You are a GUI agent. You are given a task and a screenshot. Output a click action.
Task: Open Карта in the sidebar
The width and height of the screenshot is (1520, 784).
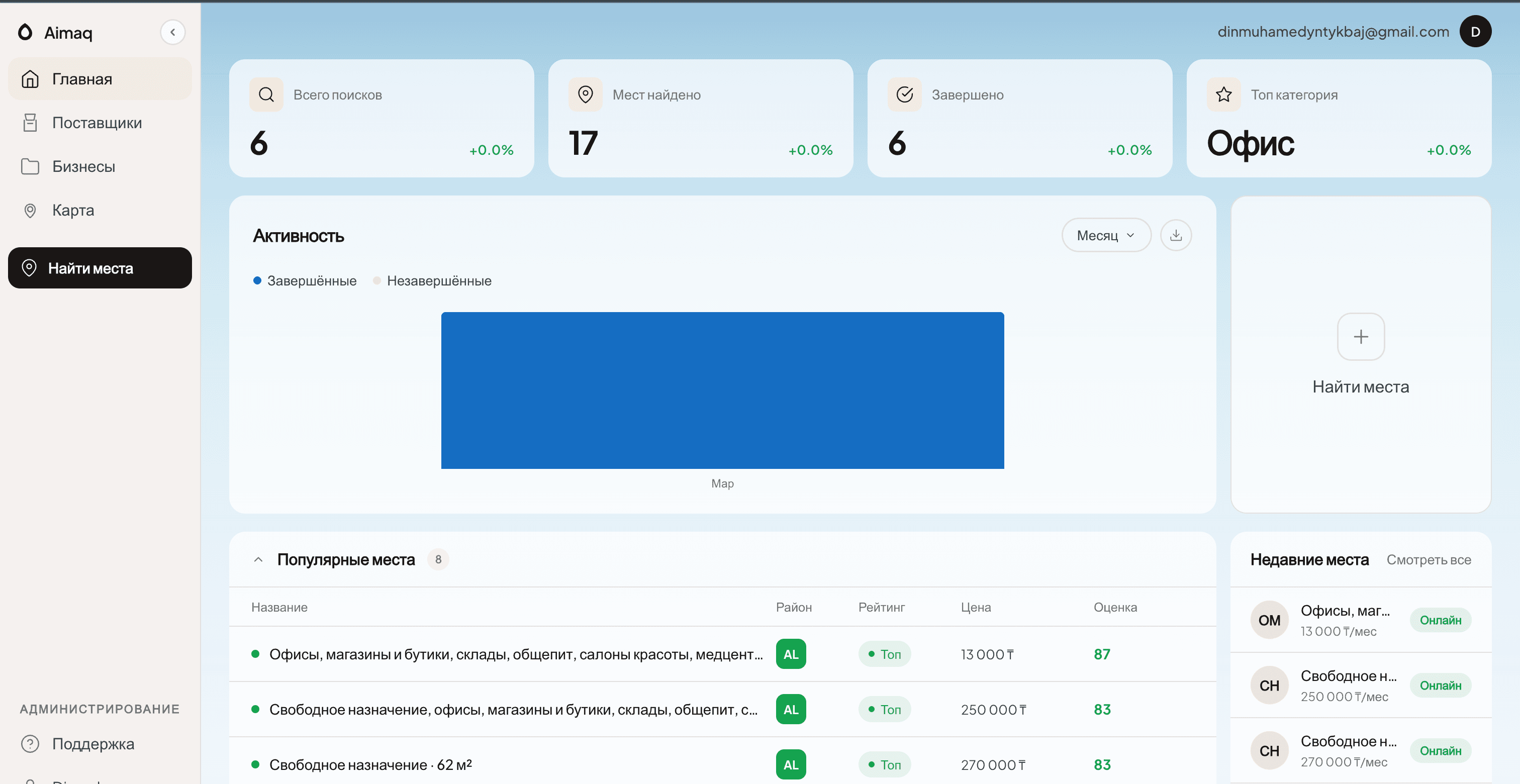[72, 210]
